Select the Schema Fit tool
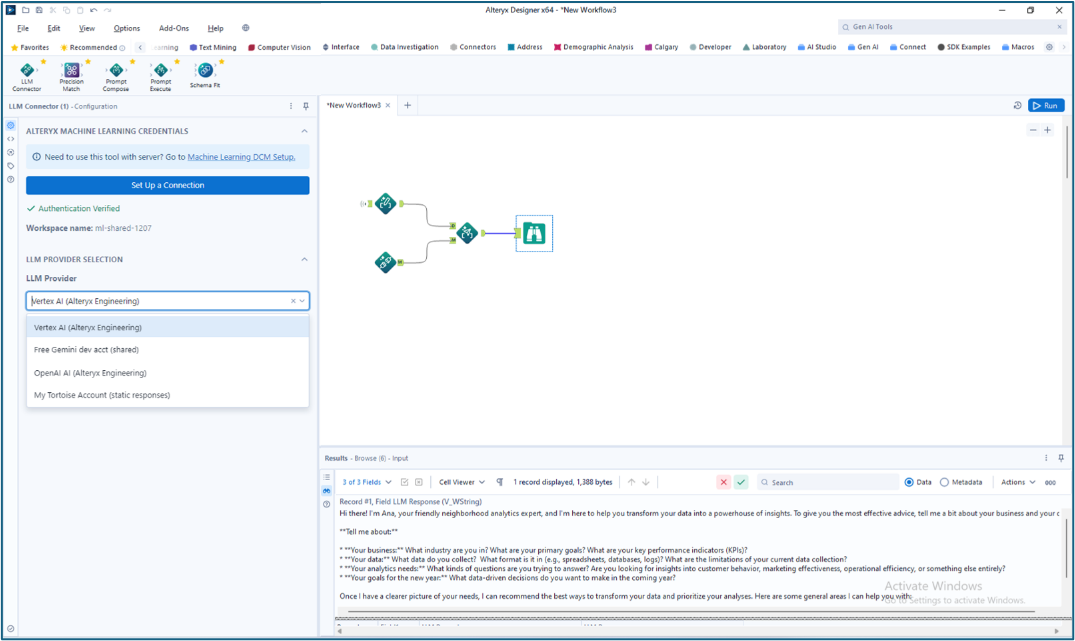The width and height of the screenshot is (1075, 641). 204,70
